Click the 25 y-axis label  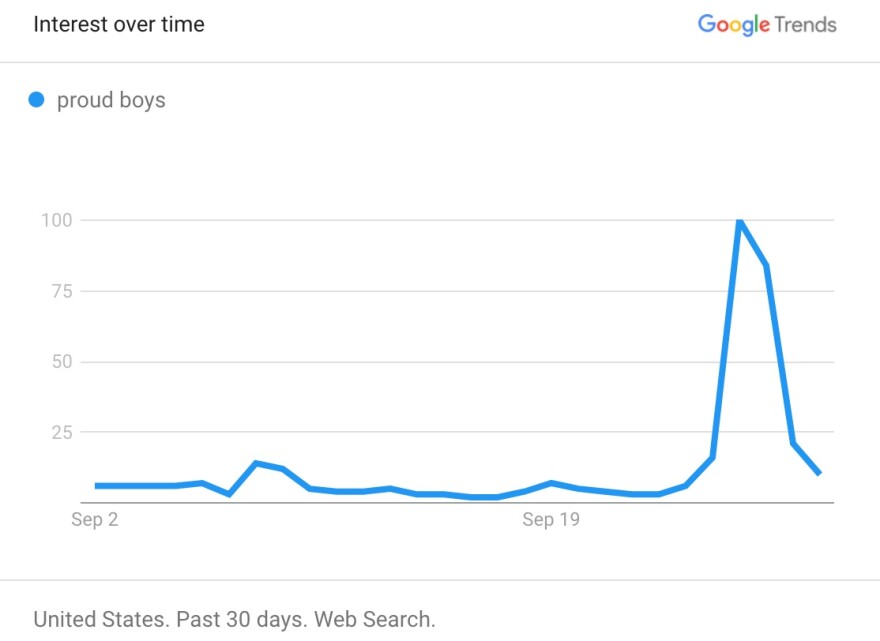(62, 432)
